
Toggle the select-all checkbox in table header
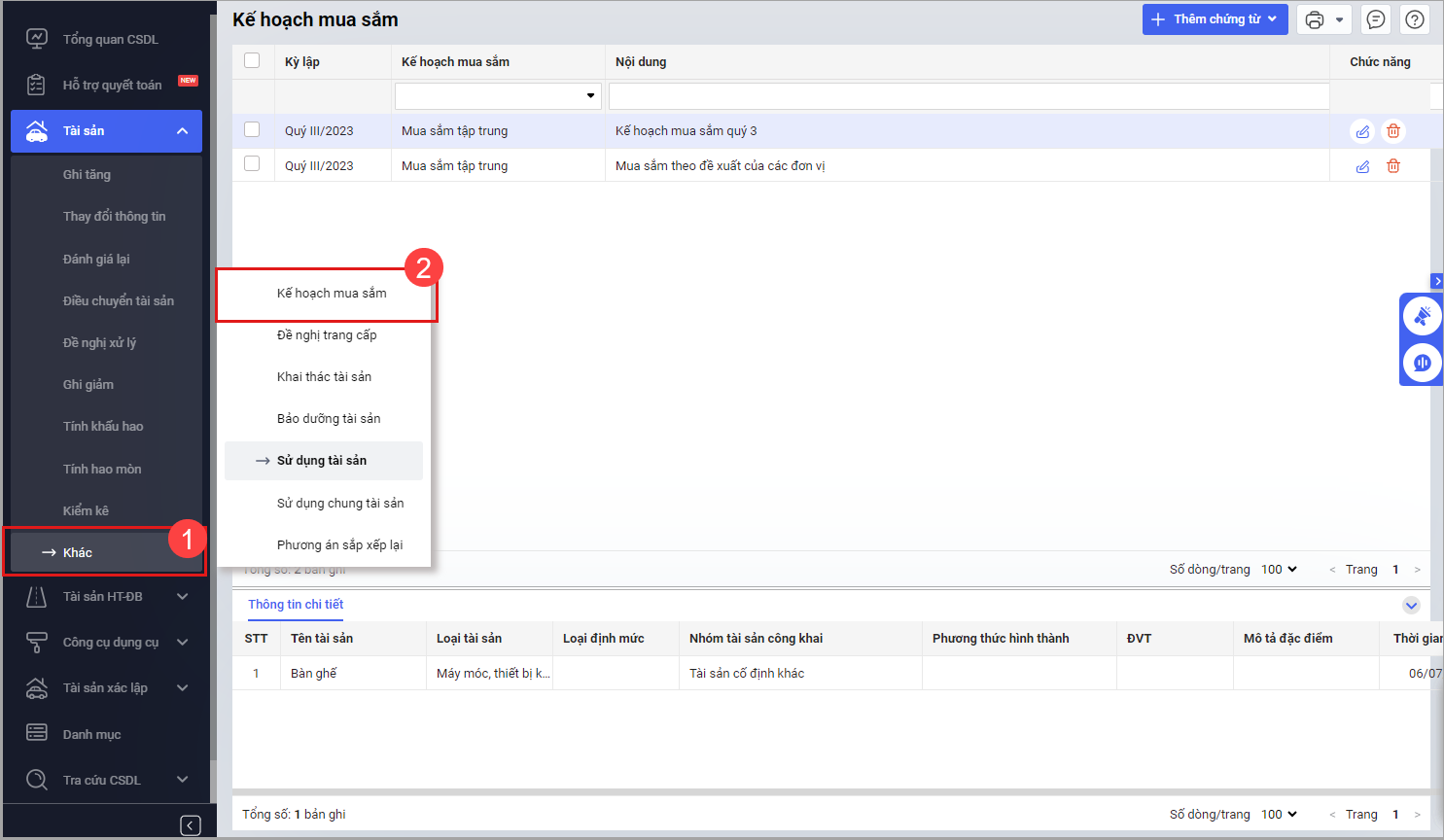[252, 60]
